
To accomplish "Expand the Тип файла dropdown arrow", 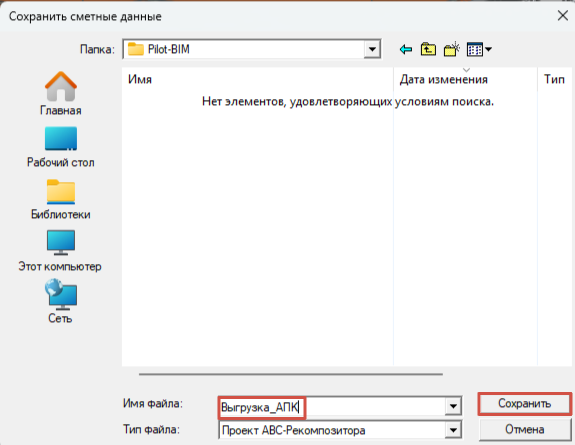I will [453, 430].
